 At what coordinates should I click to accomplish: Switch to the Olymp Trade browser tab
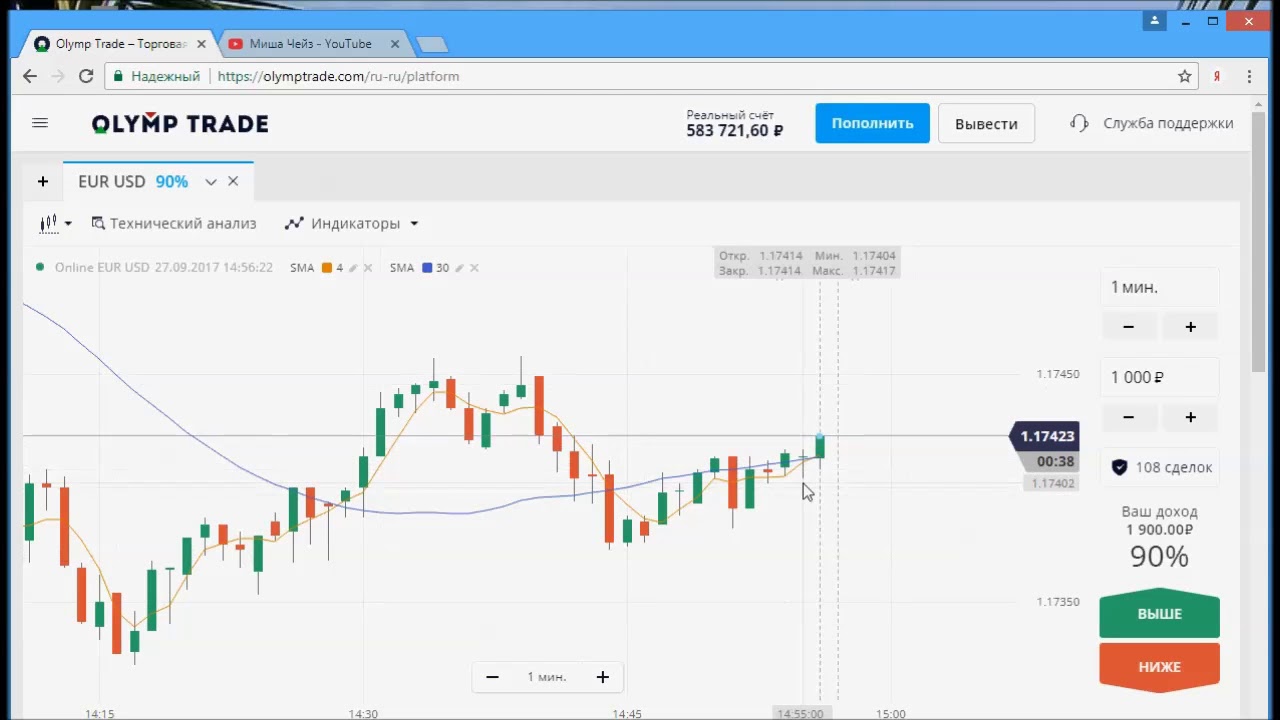[x=120, y=44]
